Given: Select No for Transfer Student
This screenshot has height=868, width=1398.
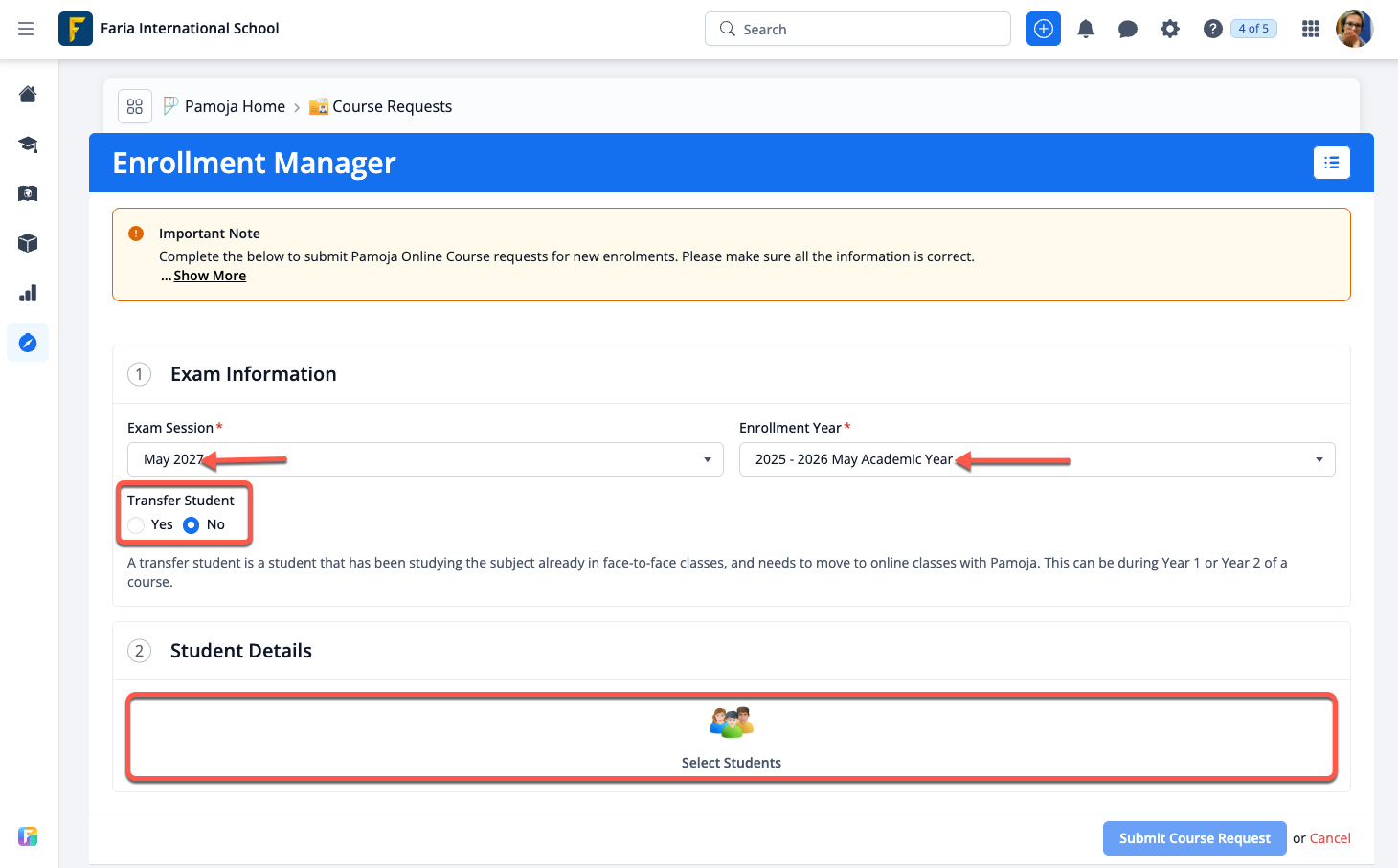Looking at the screenshot, I should point(192,525).
